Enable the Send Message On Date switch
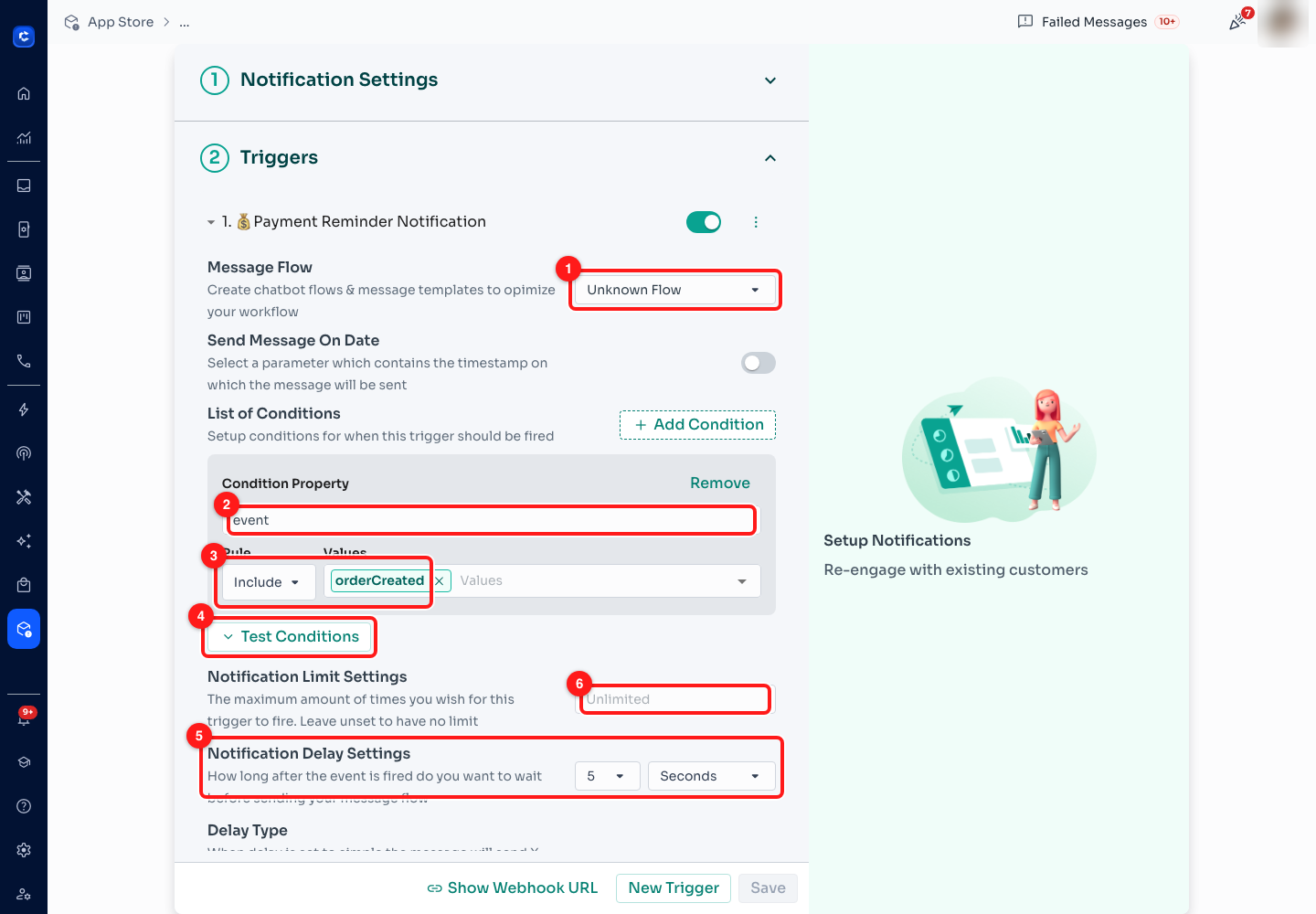 click(x=759, y=363)
